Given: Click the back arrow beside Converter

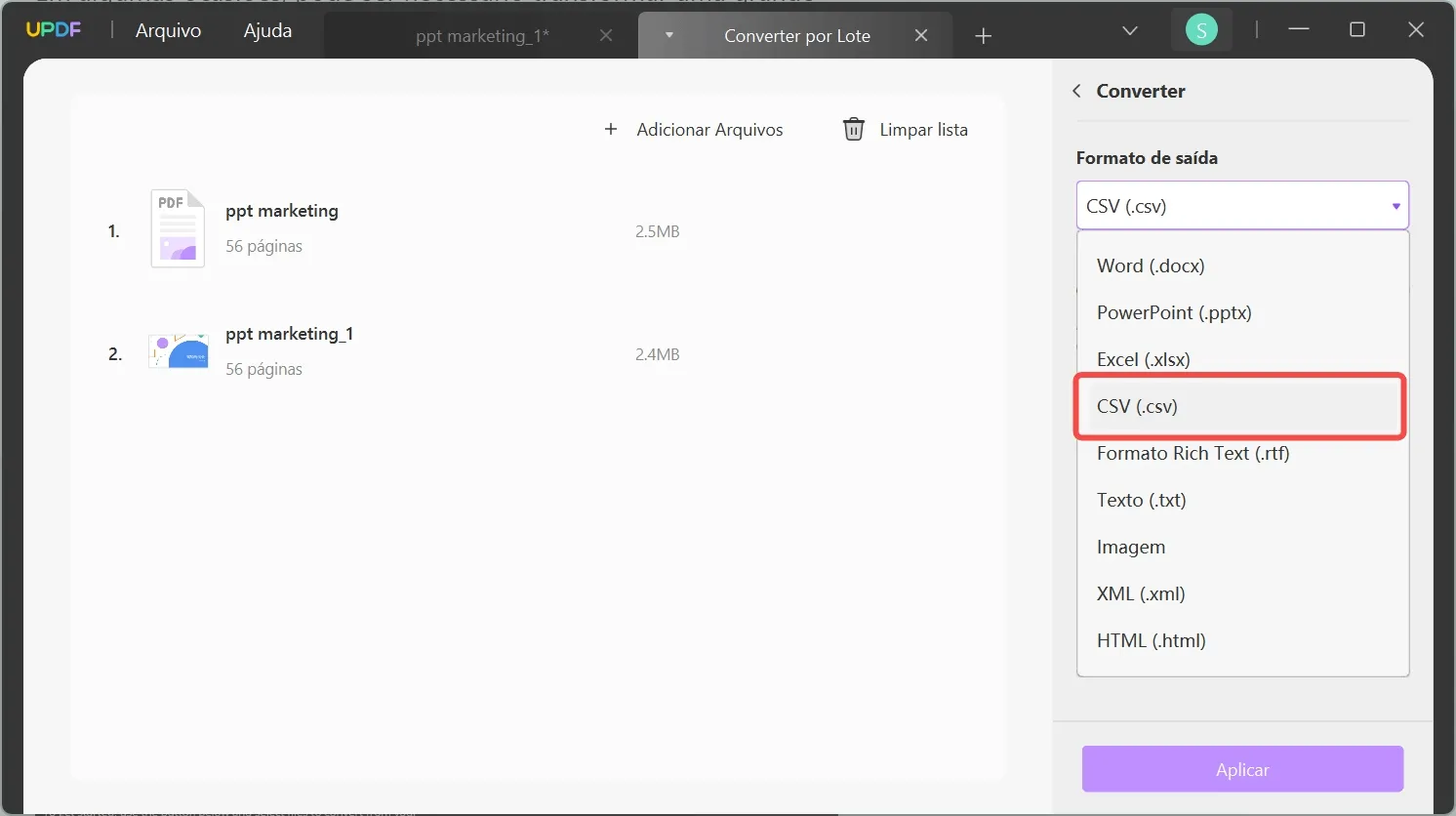Looking at the screenshot, I should pos(1076,90).
